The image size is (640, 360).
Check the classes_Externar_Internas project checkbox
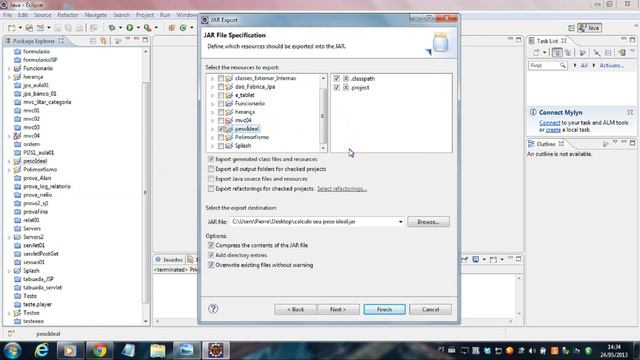(221, 78)
